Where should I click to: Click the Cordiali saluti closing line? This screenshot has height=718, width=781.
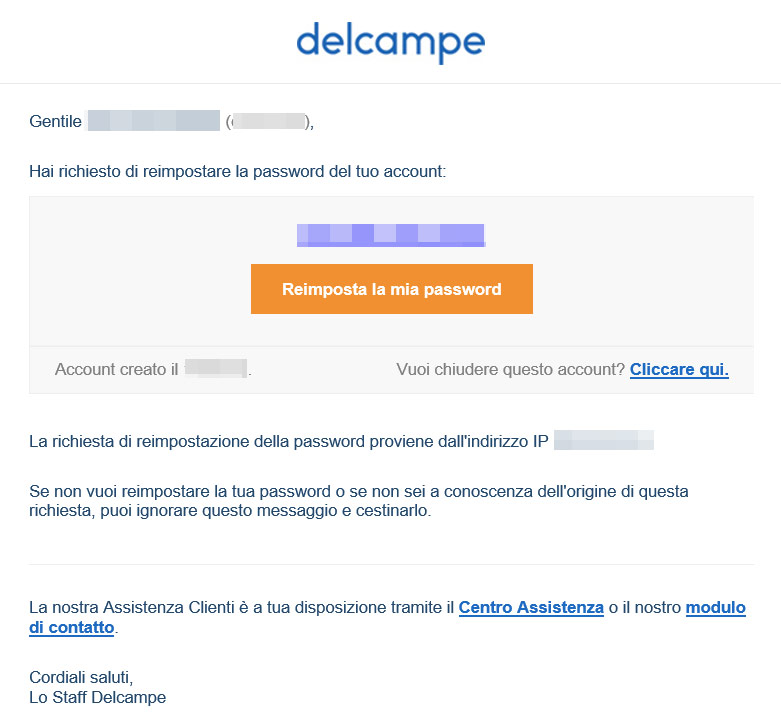[x=81, y=678]
